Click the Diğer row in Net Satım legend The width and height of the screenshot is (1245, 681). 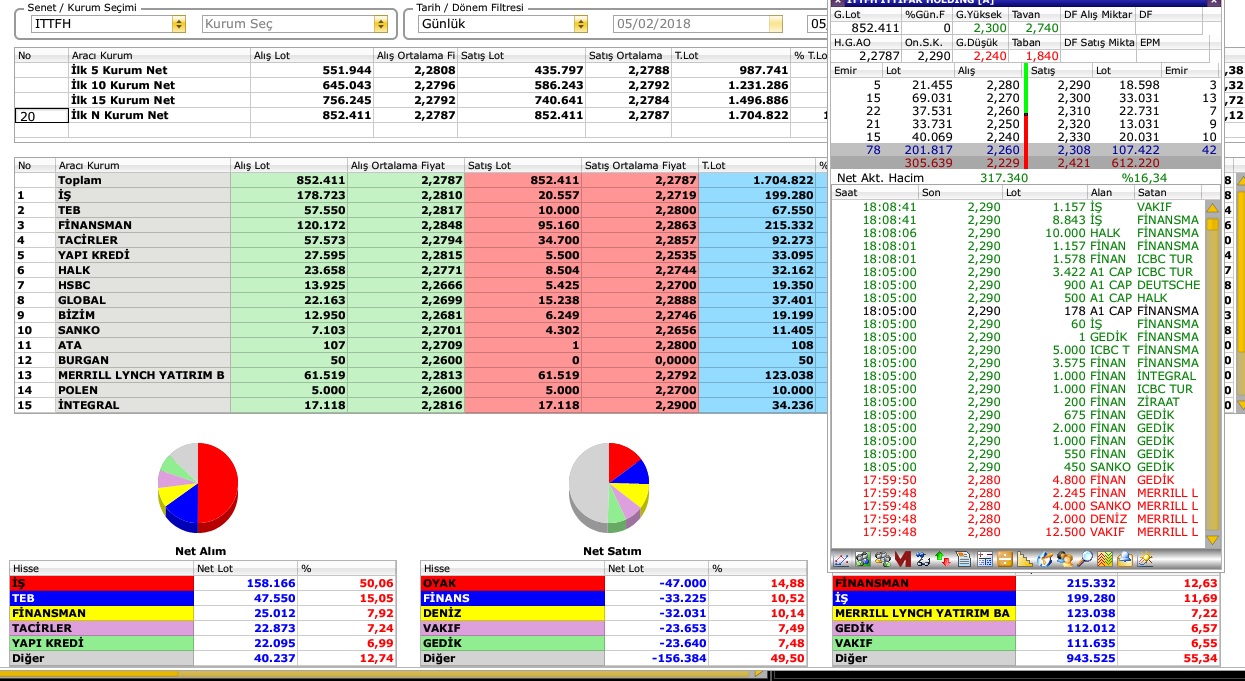pyautogui.click(x=614, y=659)
